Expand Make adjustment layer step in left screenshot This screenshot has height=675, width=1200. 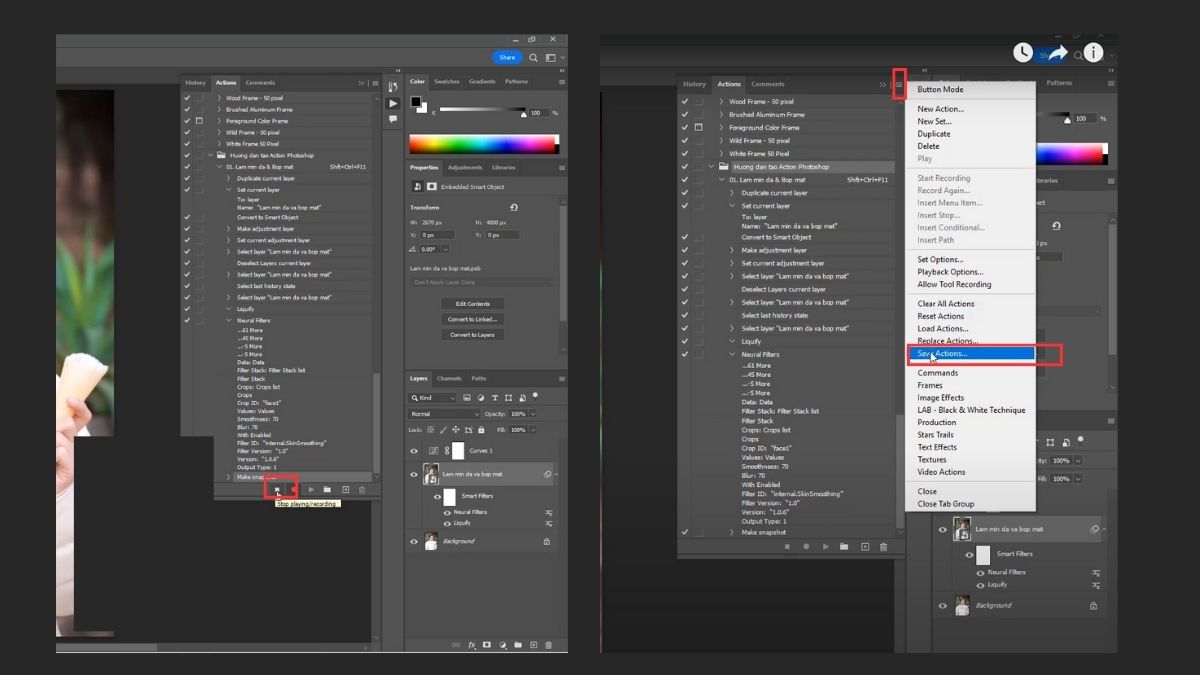[x=229, y=229]
